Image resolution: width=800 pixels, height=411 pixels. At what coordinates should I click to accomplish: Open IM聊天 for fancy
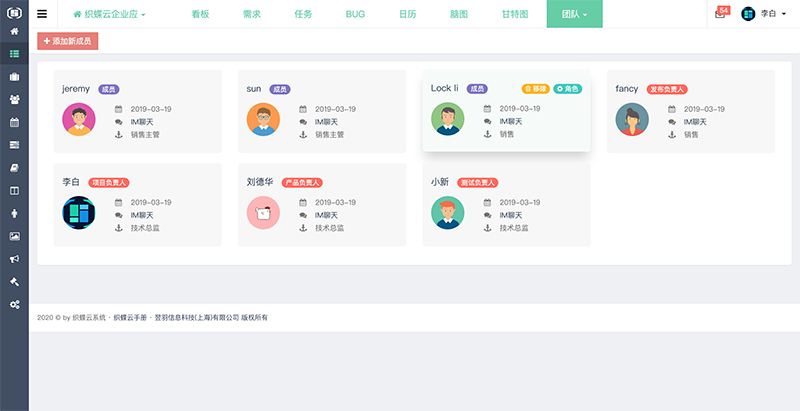click(695, 122)
